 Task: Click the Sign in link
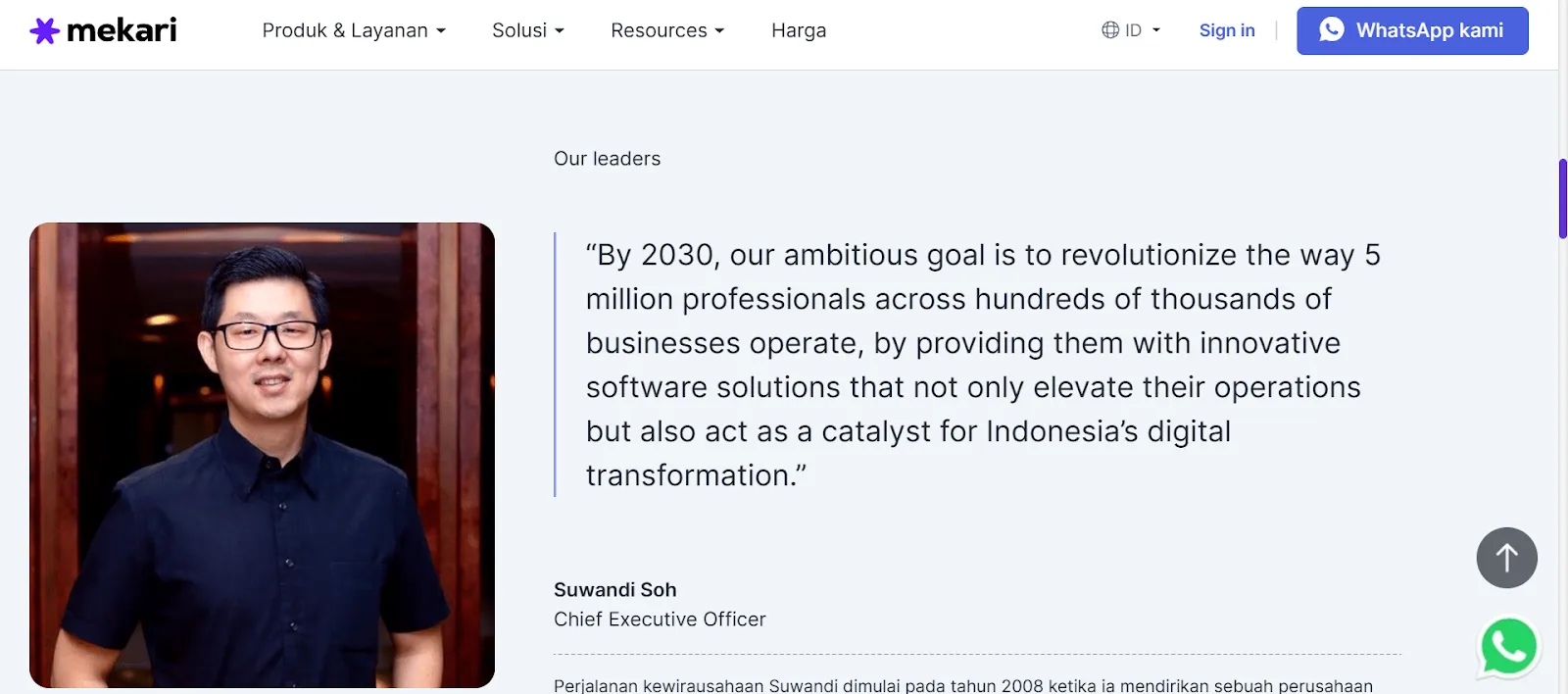[1227, 30]
